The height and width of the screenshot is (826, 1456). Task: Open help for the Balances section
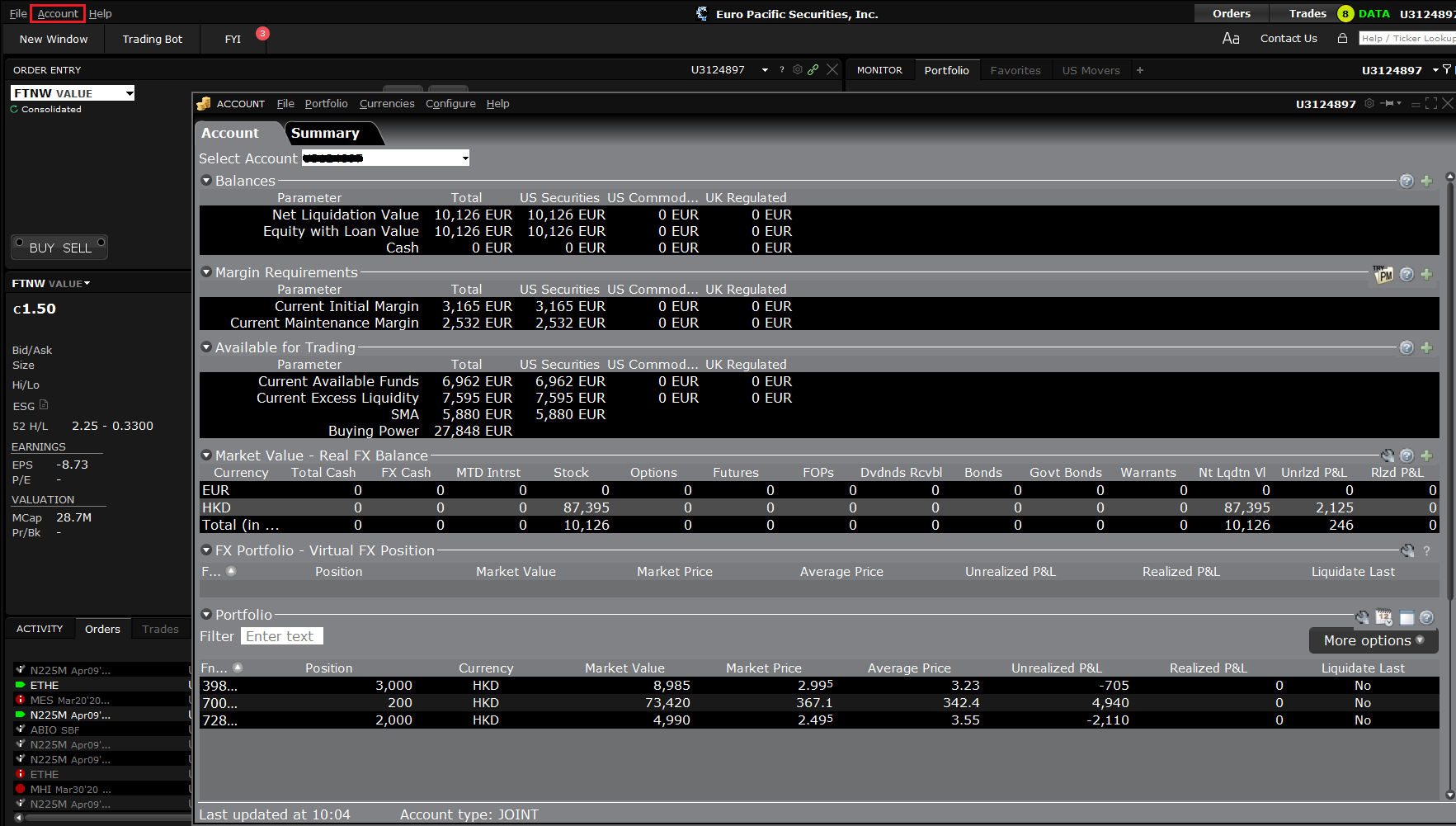(1407, 182)
